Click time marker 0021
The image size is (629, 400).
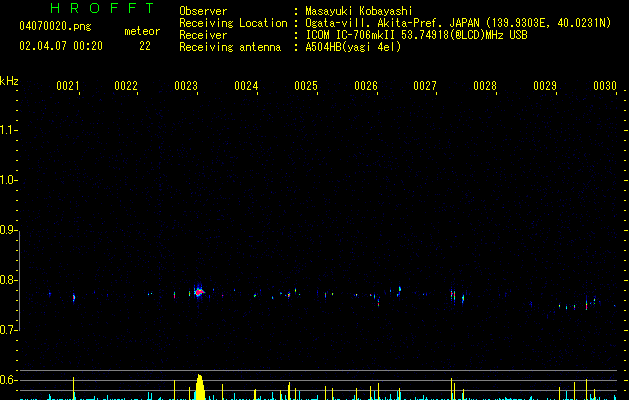point(67,86)
